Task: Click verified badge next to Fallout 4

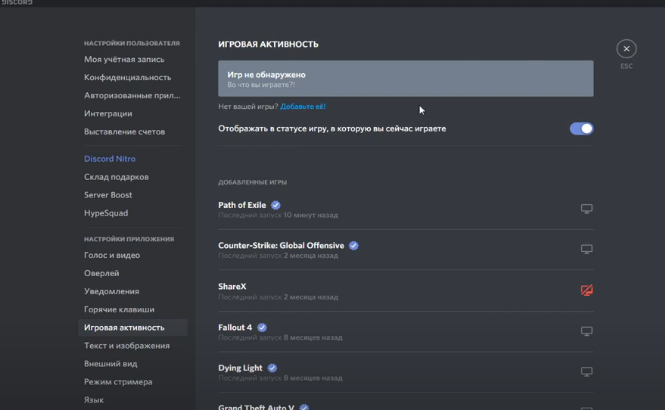Action: pos(262,327)
